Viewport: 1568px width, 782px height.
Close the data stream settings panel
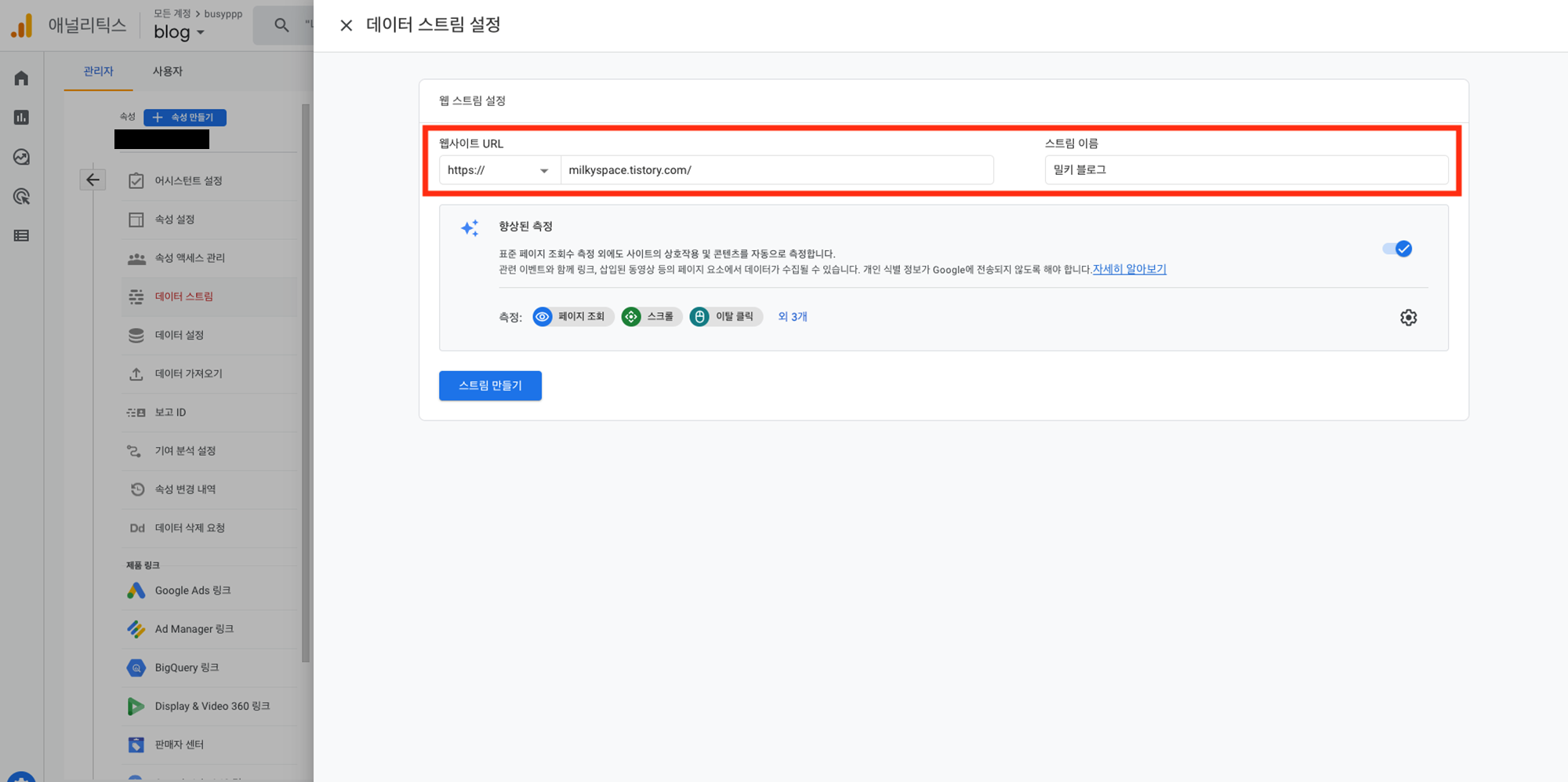(346, 25)
